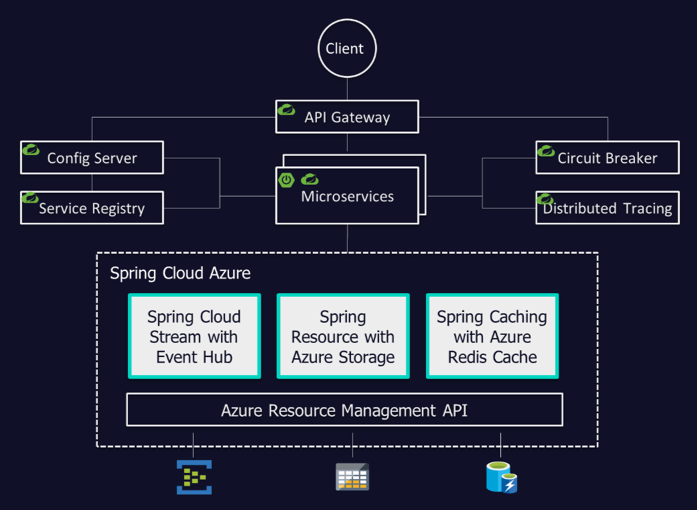Select Spring Caching with Azure Redis Cache card

[492, 336]
